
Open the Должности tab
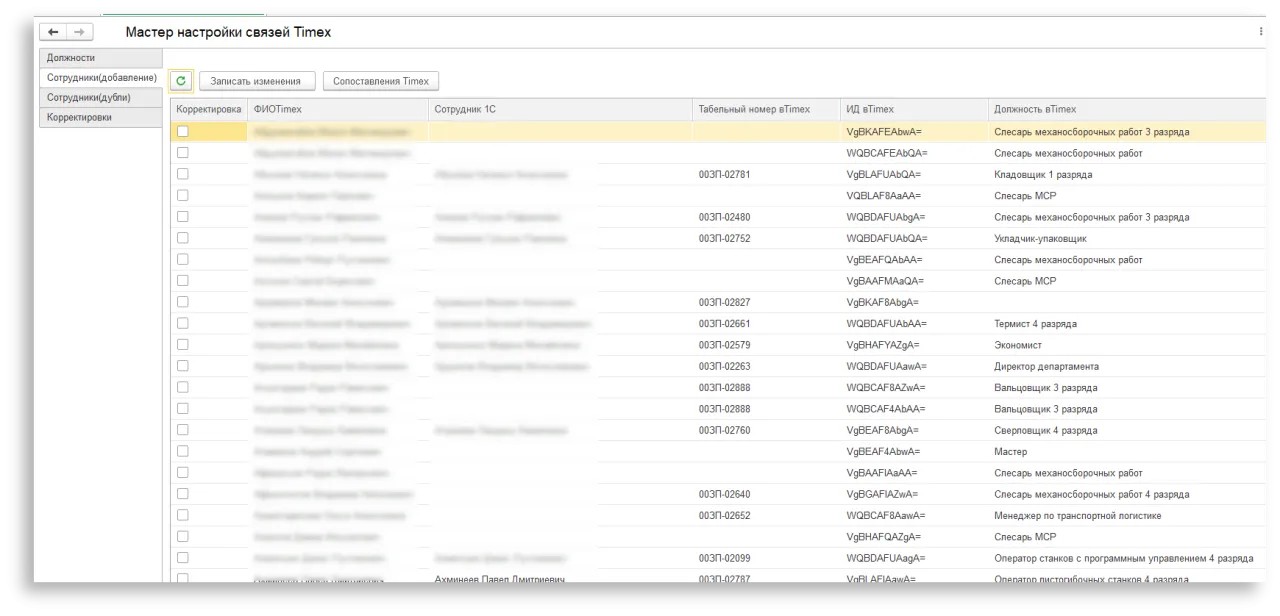click(72, 58)
